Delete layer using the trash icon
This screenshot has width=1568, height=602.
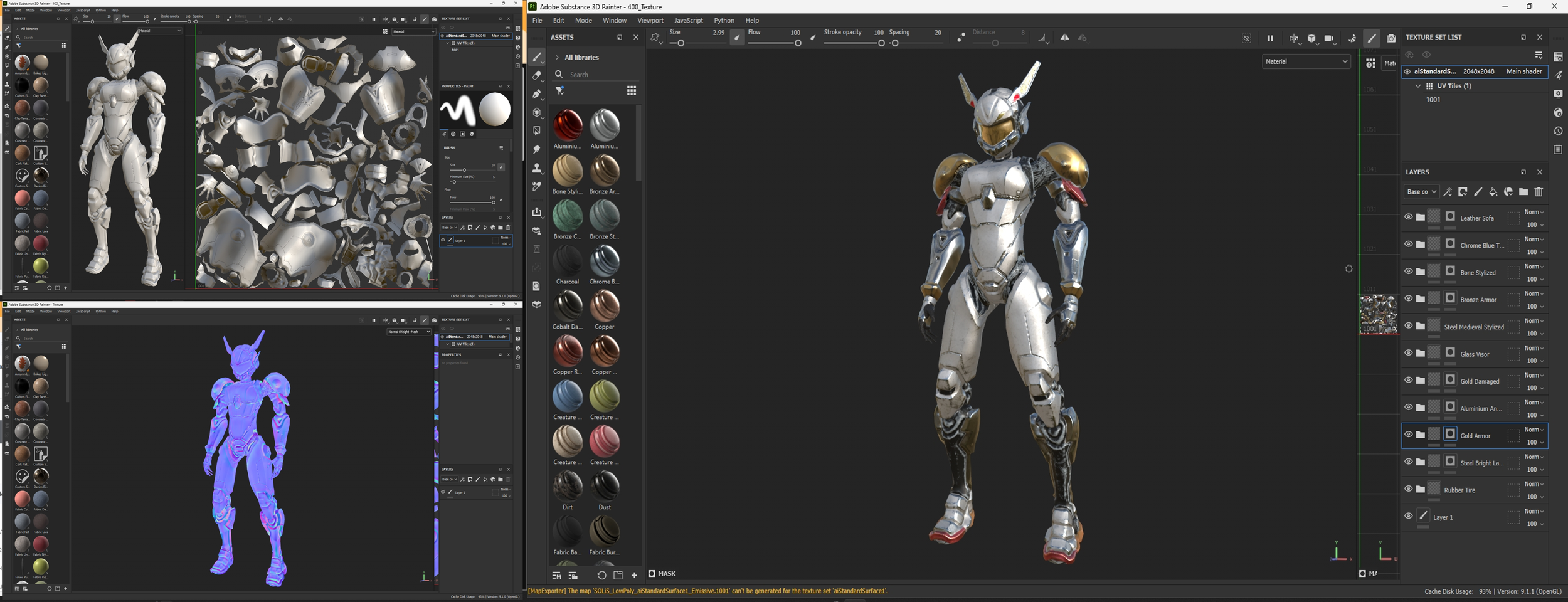click(x=1539, y=192)
